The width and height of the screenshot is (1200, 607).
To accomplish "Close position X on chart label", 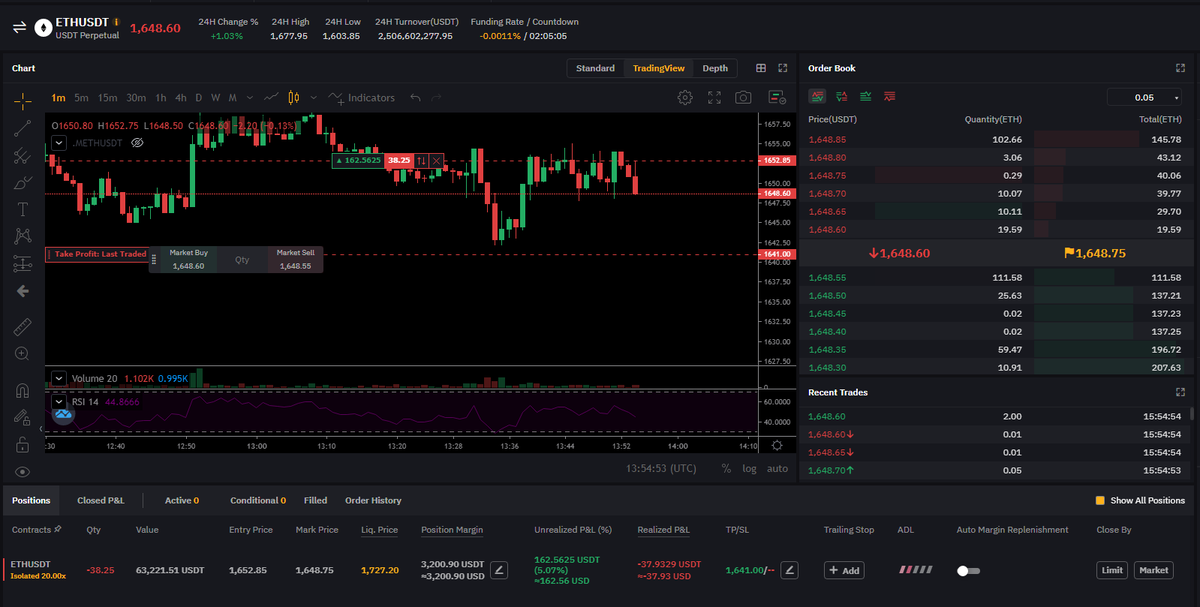I will pyautogui.click(x=437, y=160).
